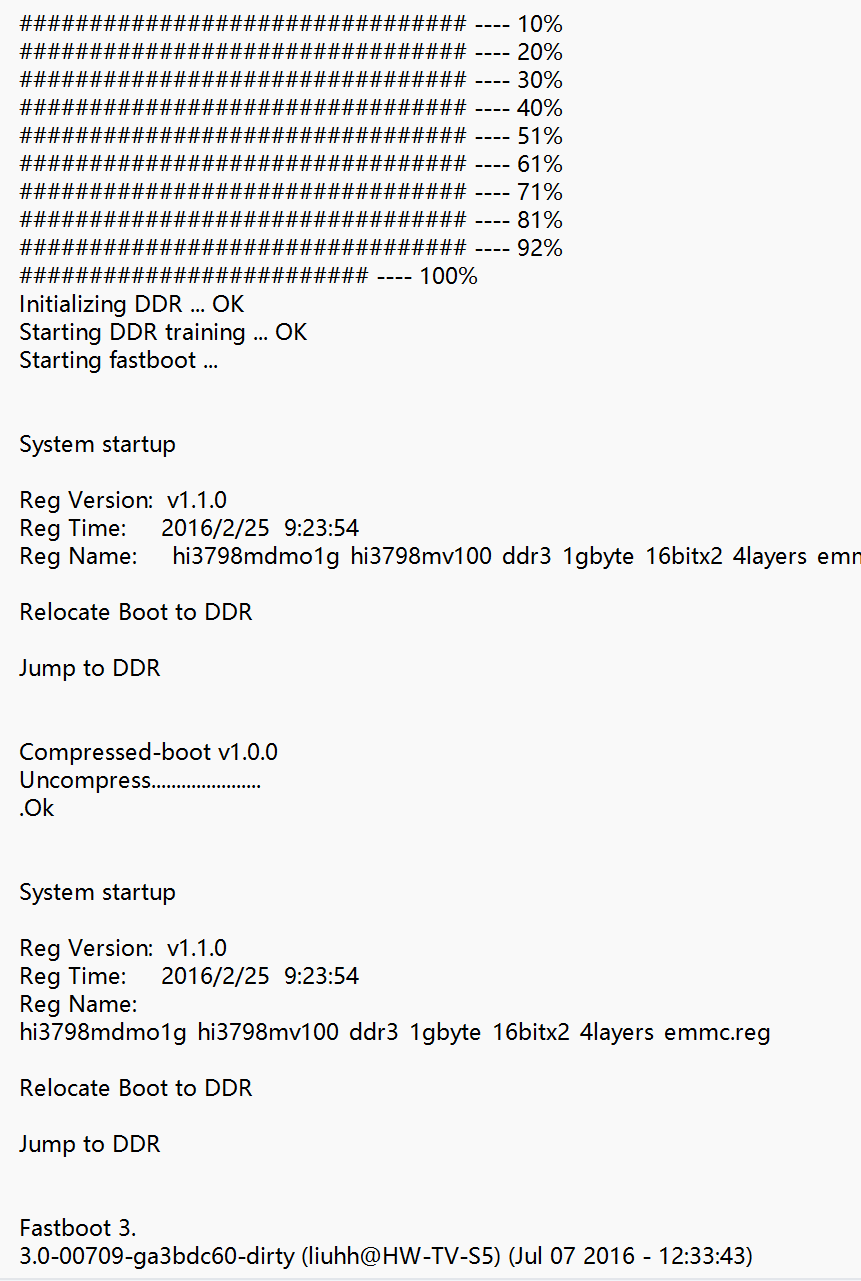
Task: Click the second "System startup" text
Action: click(x=97, y=892)
